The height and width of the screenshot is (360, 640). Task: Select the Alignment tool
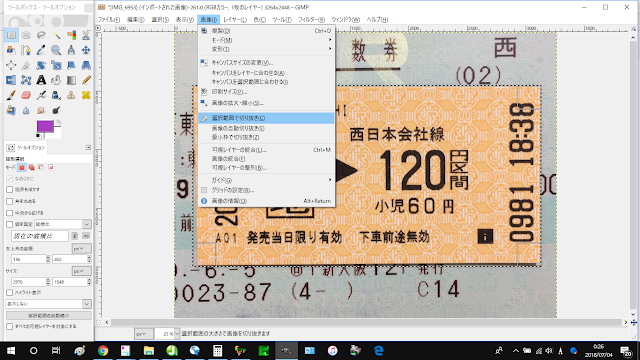(11, 65)
